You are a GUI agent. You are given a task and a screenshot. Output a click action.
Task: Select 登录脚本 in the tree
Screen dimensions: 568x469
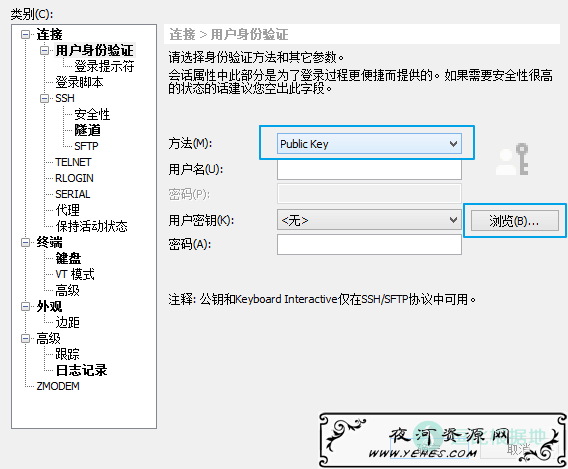(79, 82)
